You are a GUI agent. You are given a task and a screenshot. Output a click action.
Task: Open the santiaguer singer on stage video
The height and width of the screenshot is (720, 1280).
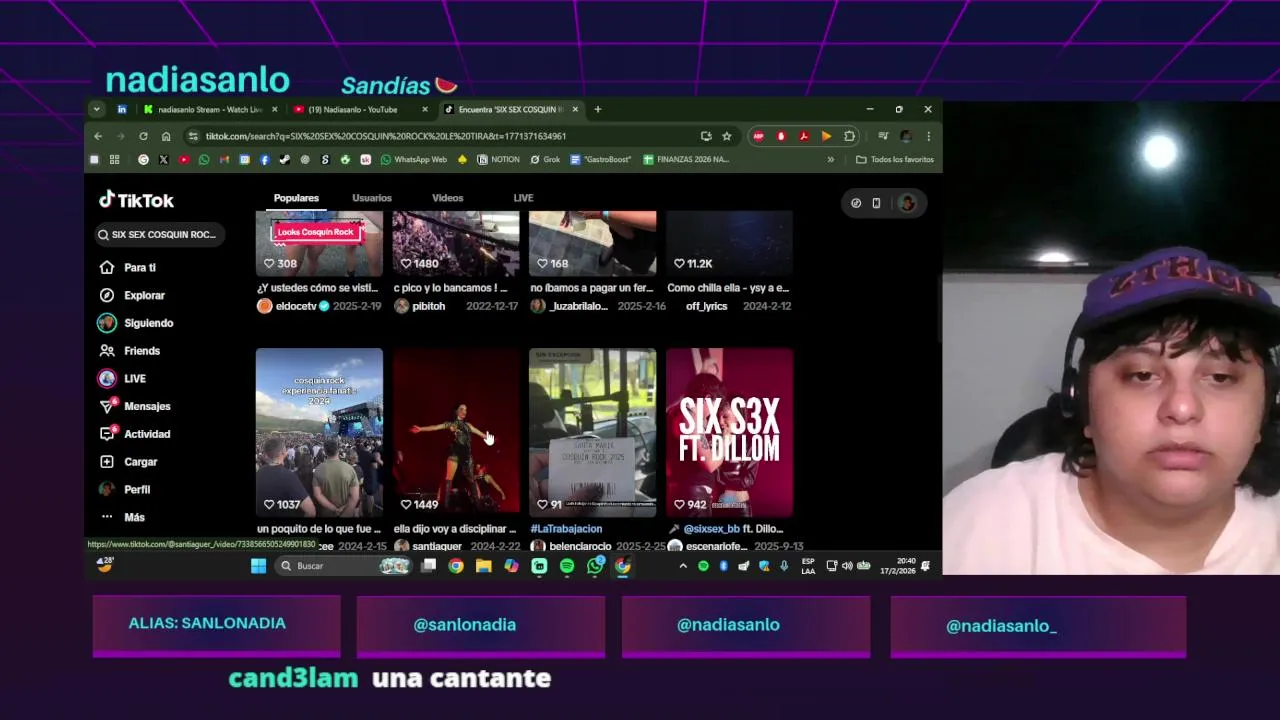(x=455, y=432)
